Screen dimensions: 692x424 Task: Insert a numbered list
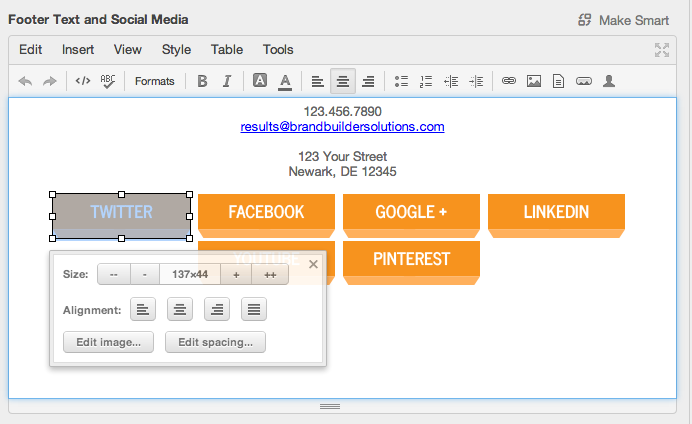click(x=426, y=81)
